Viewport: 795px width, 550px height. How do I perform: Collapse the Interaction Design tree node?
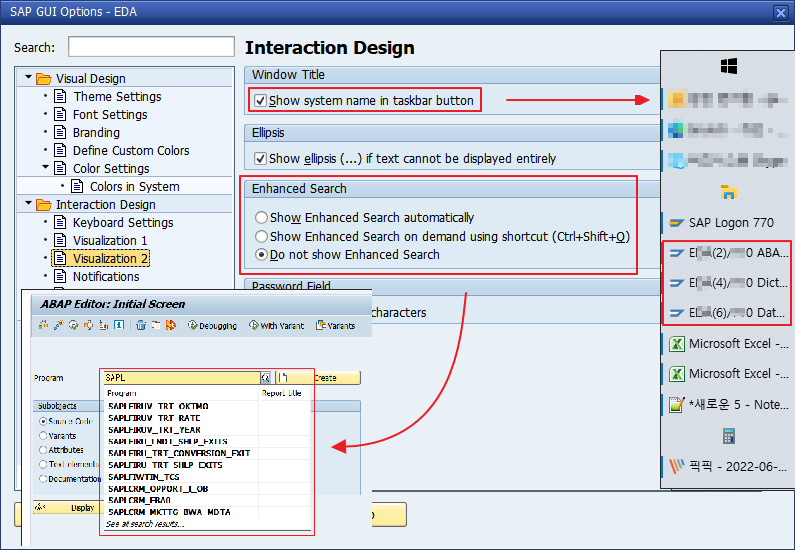[28, 203]
